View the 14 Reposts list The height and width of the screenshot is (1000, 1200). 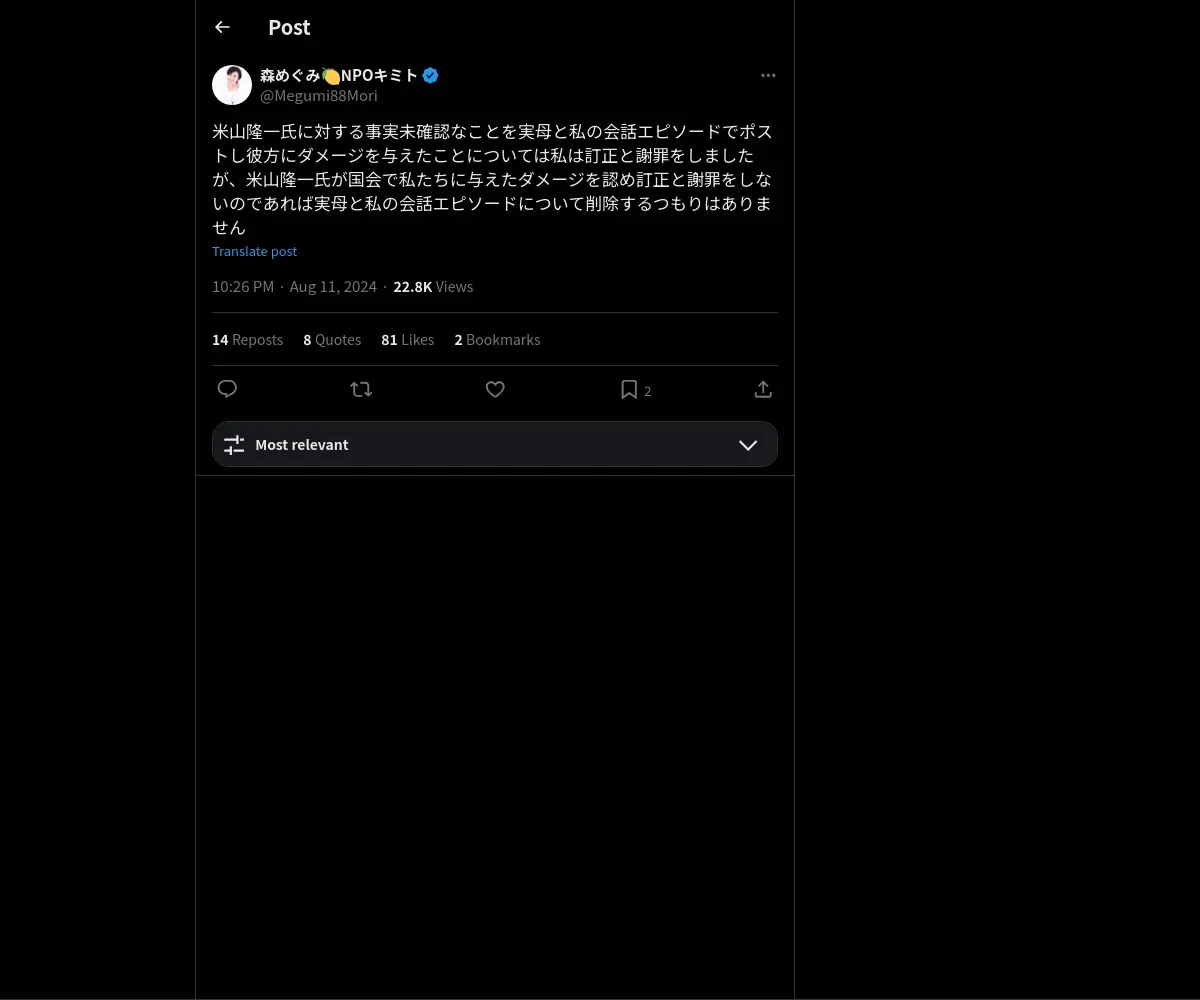pyautogui.click(x=247, y=340)
